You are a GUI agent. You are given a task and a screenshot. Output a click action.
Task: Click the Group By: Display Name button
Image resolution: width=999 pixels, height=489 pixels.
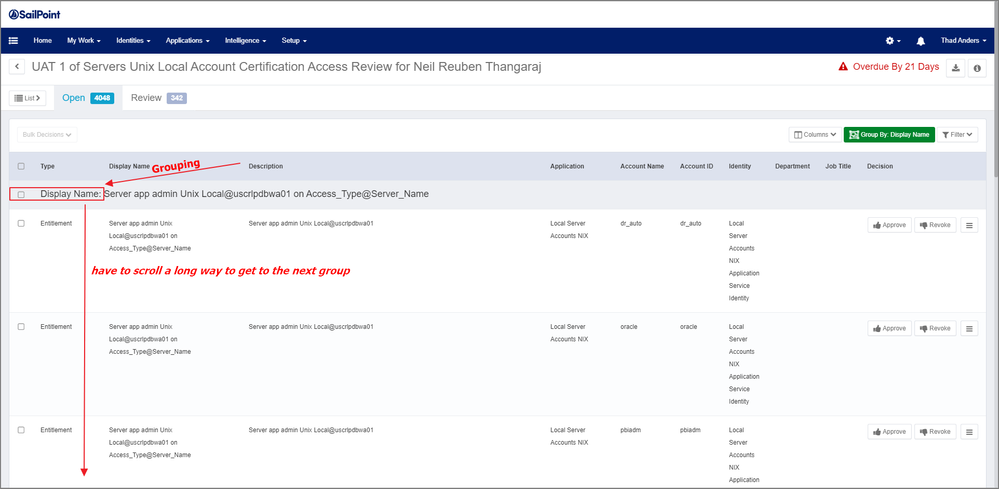point(889,134)
